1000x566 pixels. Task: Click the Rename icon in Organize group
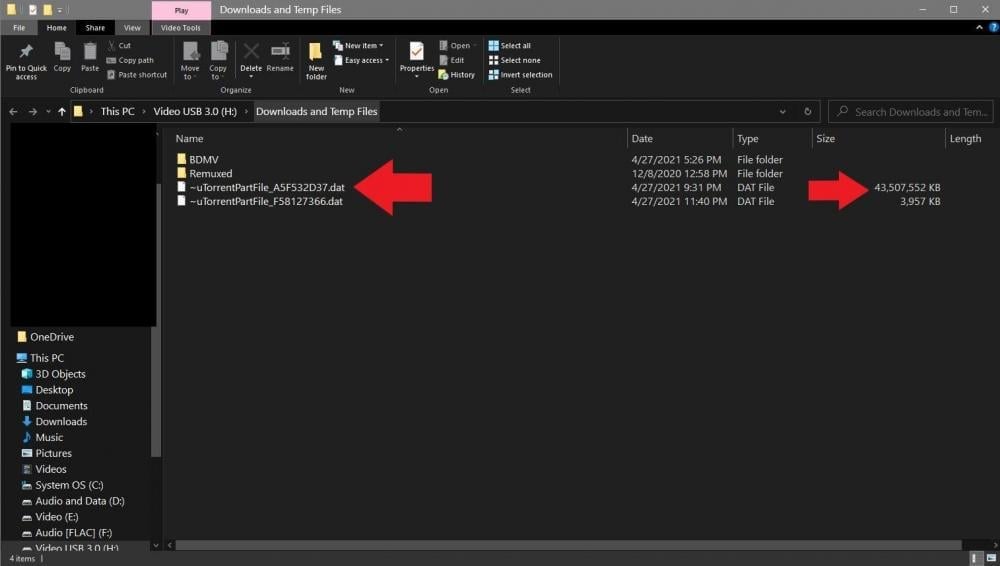280,51
